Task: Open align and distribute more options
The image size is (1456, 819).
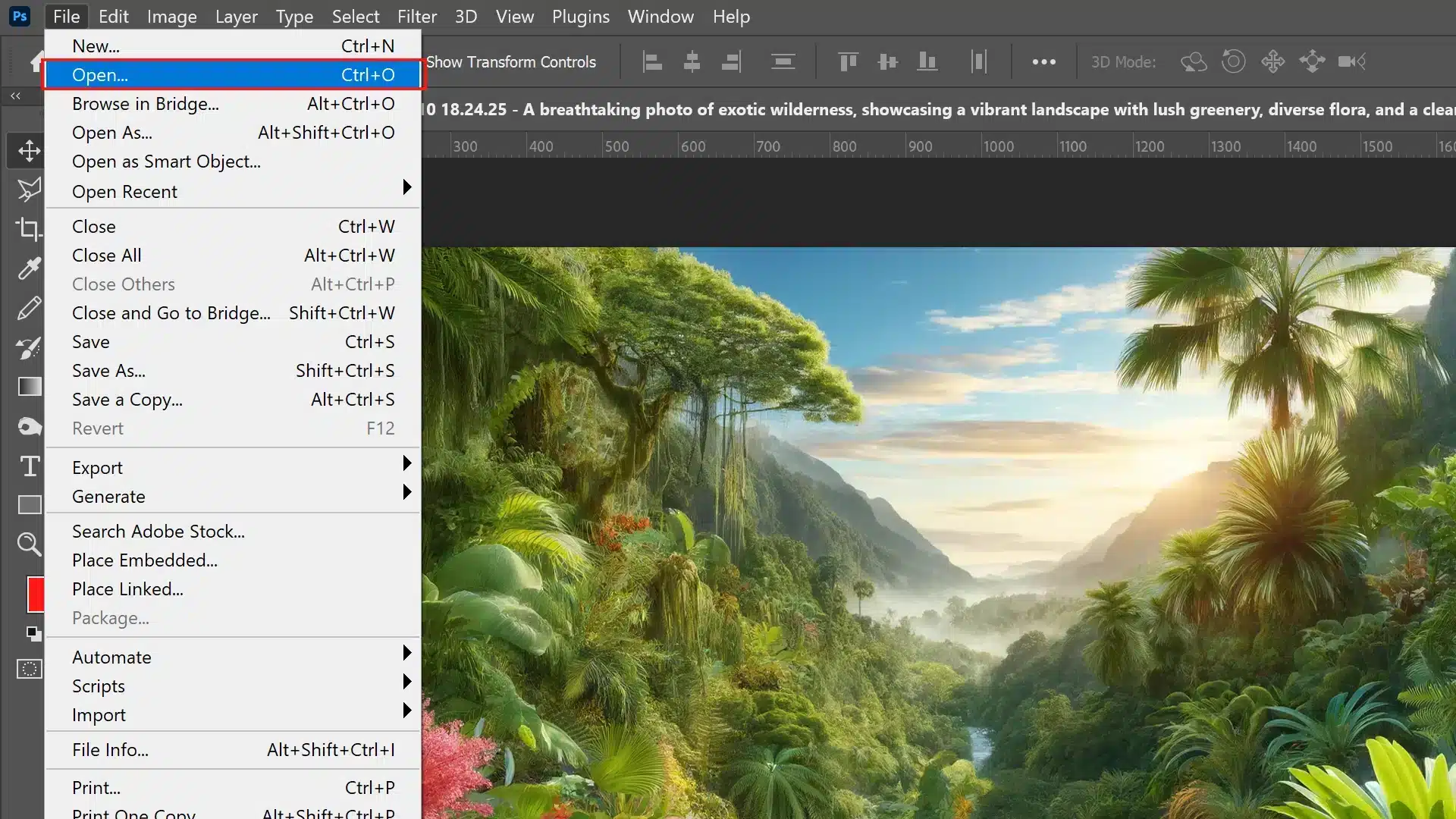Action: pos(1043,62)
